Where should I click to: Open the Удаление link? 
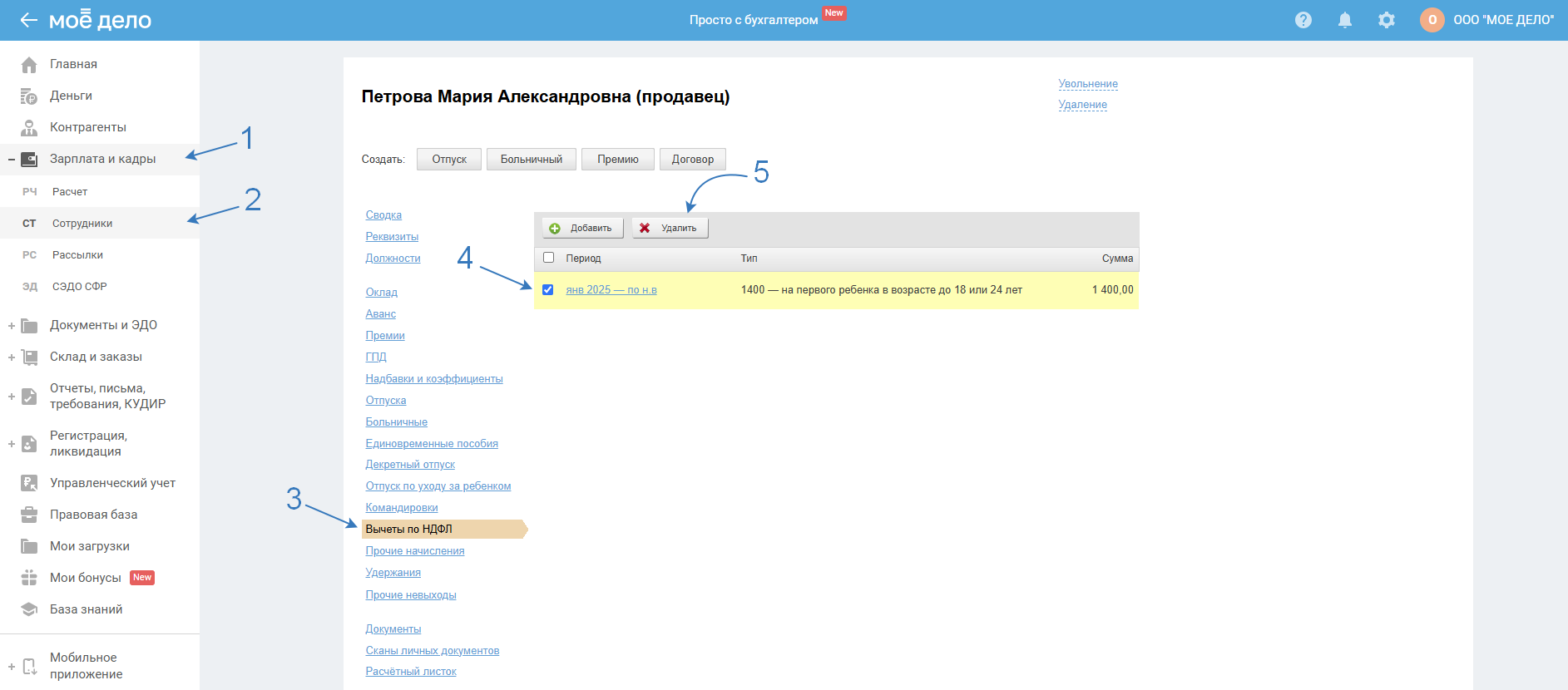pos(1083,105)
